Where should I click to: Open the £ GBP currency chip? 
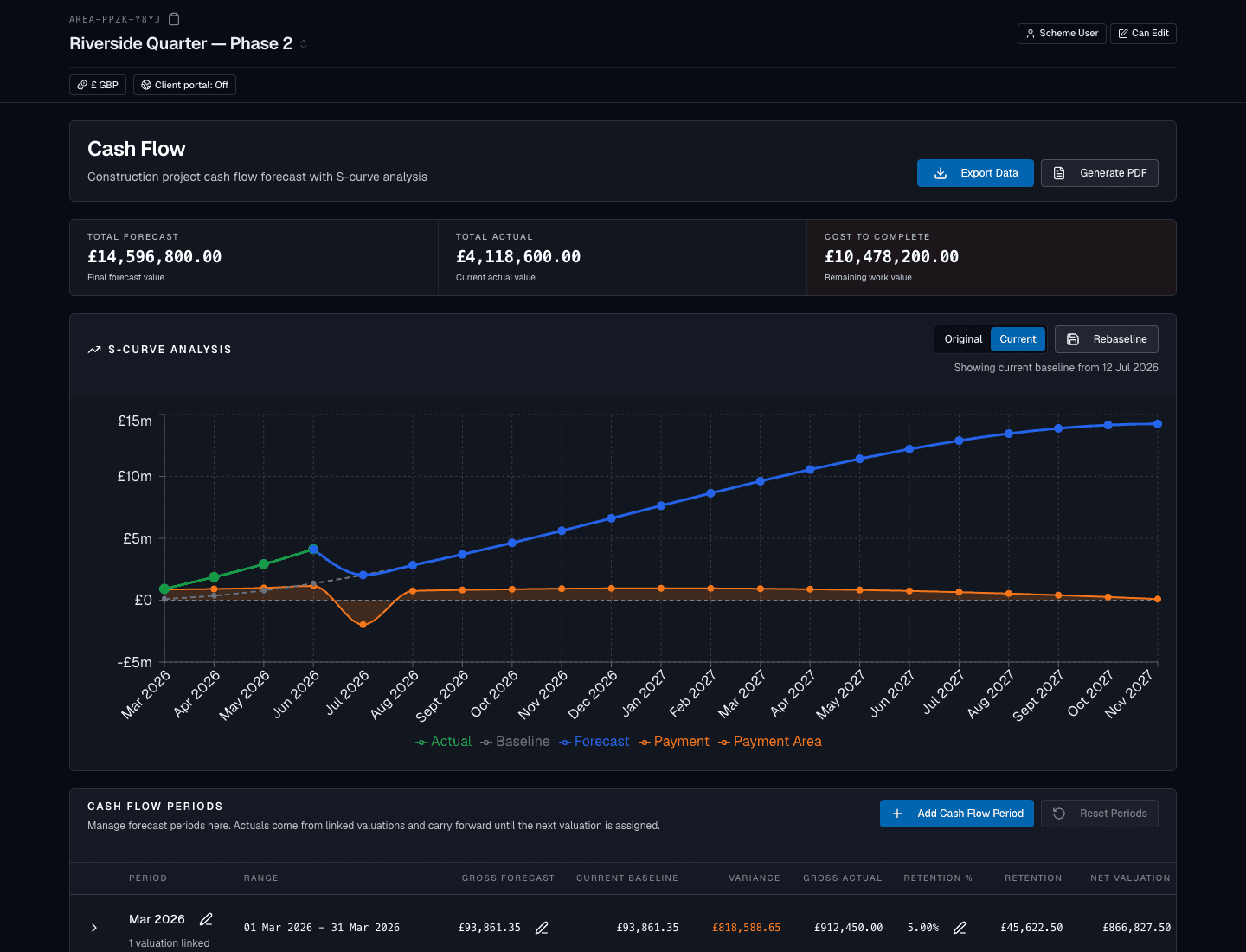[x=98, y=85]
